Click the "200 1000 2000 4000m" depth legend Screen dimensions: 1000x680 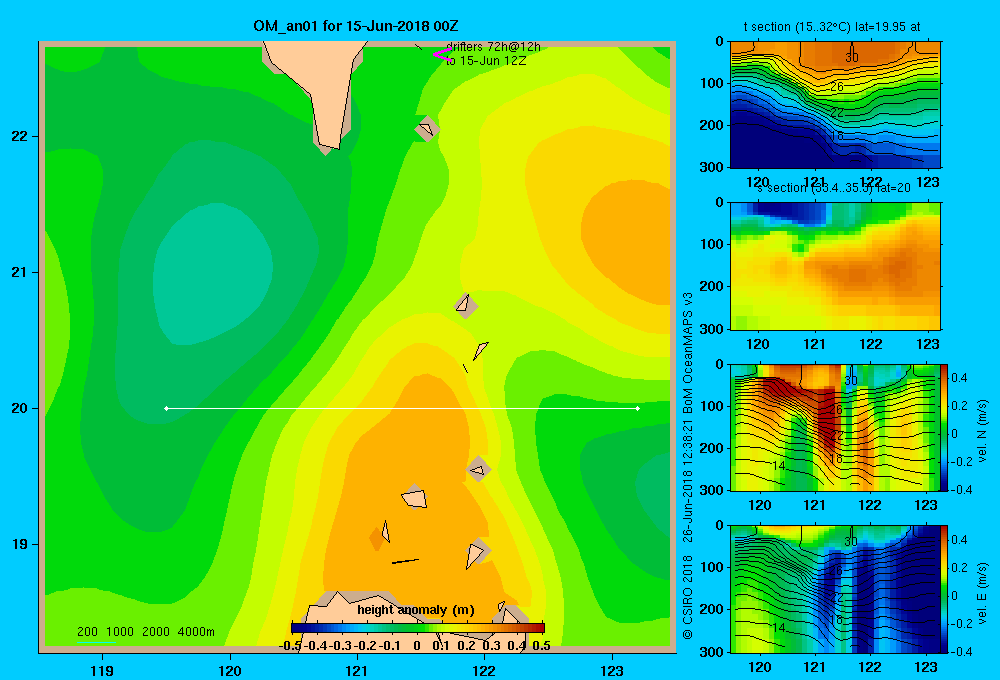click(145, 632)
